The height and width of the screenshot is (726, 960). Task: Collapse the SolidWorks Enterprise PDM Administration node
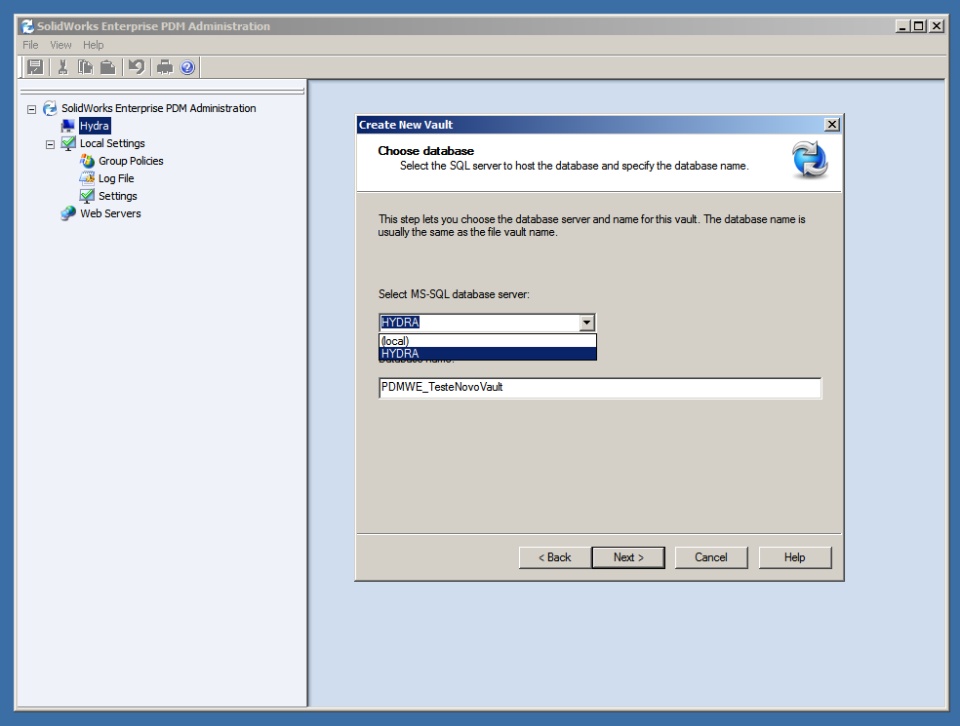coord(31,109)
